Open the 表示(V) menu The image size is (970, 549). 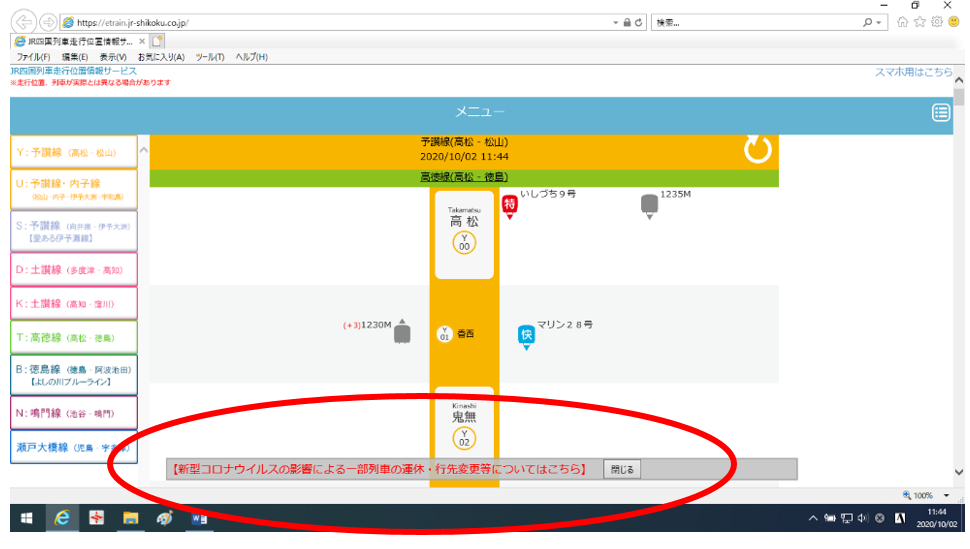click(x=113, y=57)
